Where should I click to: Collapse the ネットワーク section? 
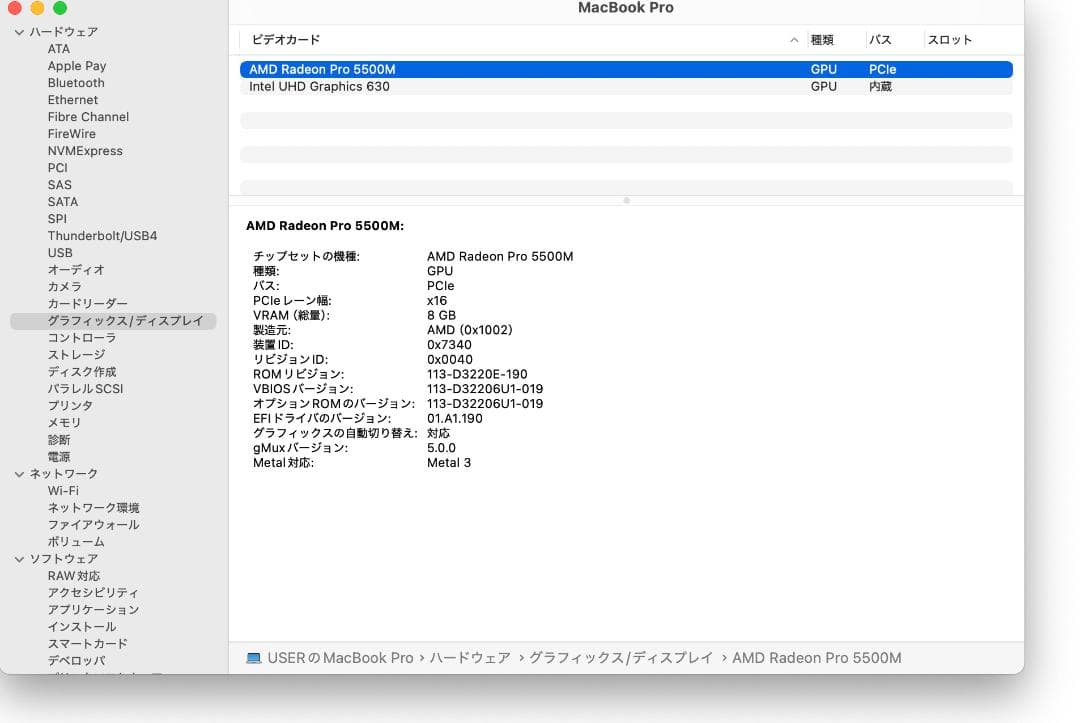click(18, 473)
